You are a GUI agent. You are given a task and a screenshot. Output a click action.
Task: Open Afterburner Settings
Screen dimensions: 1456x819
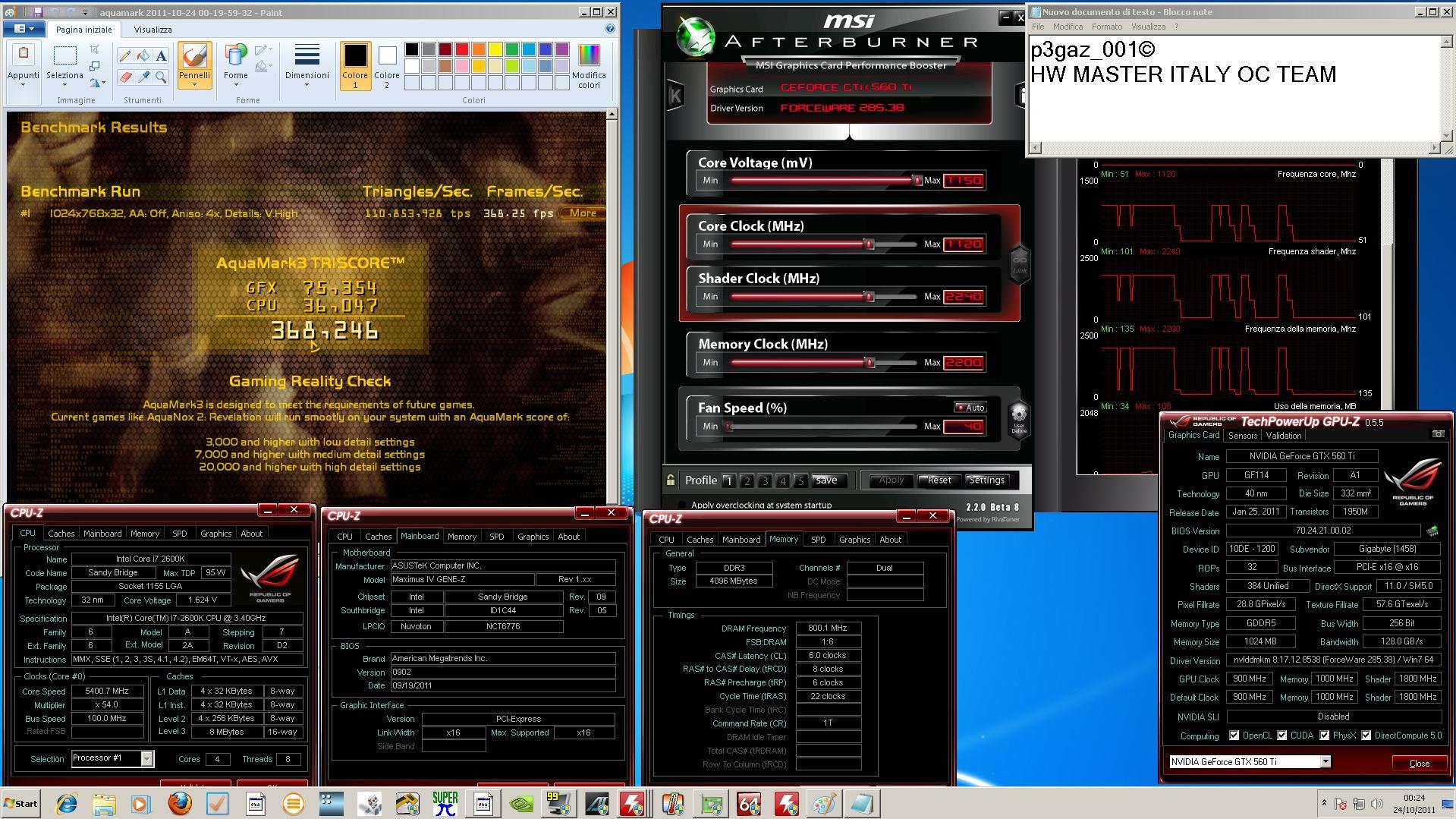[x=986, y=480]
